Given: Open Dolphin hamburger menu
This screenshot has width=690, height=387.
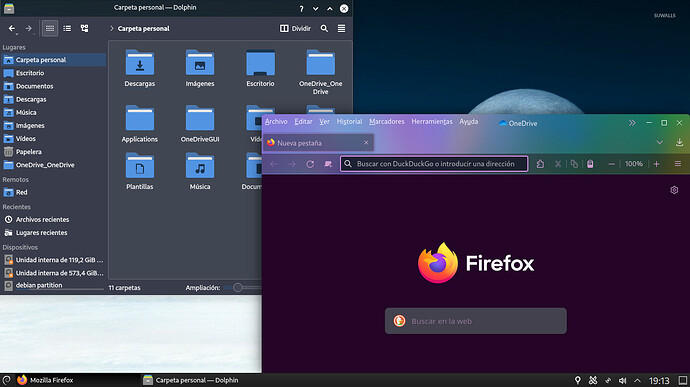Looking at the screenshot, I should [x=341, y=28].
